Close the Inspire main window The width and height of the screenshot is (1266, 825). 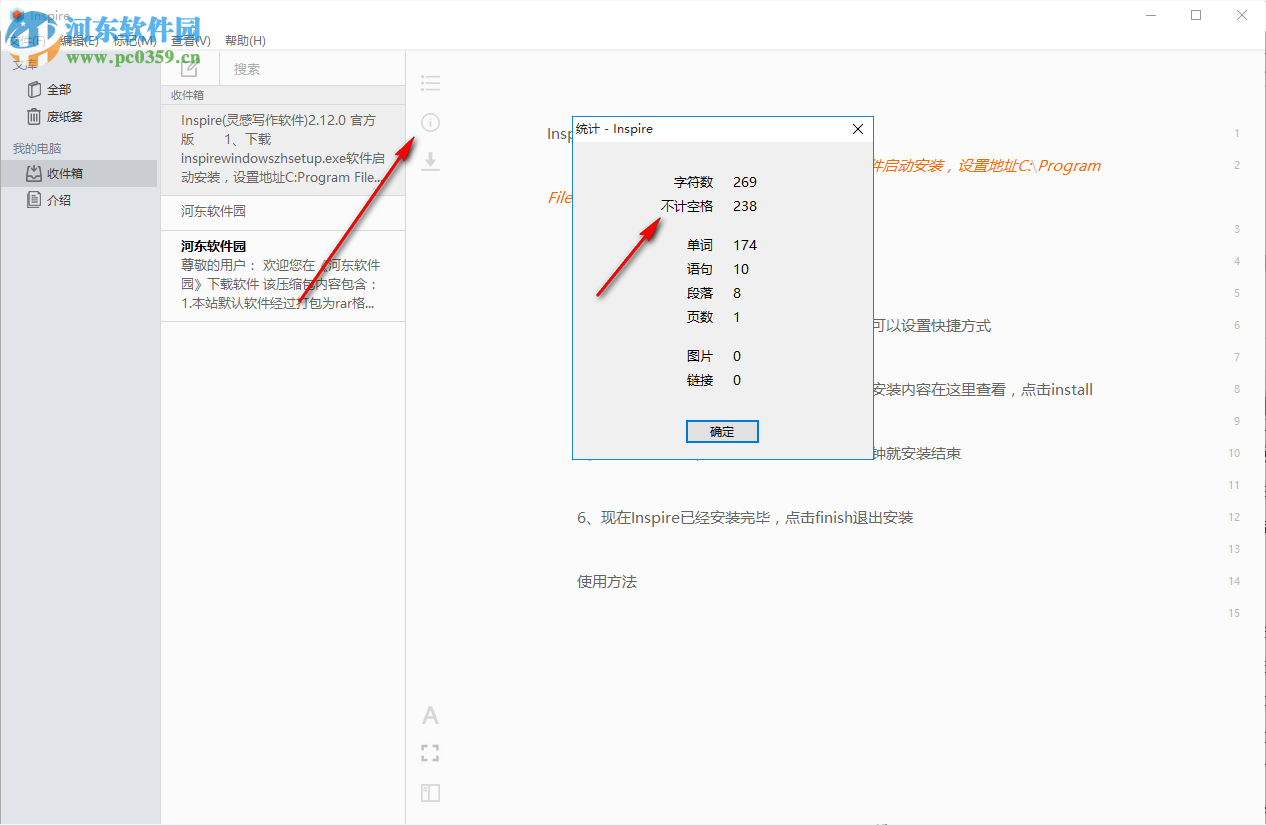point(1242,15)
